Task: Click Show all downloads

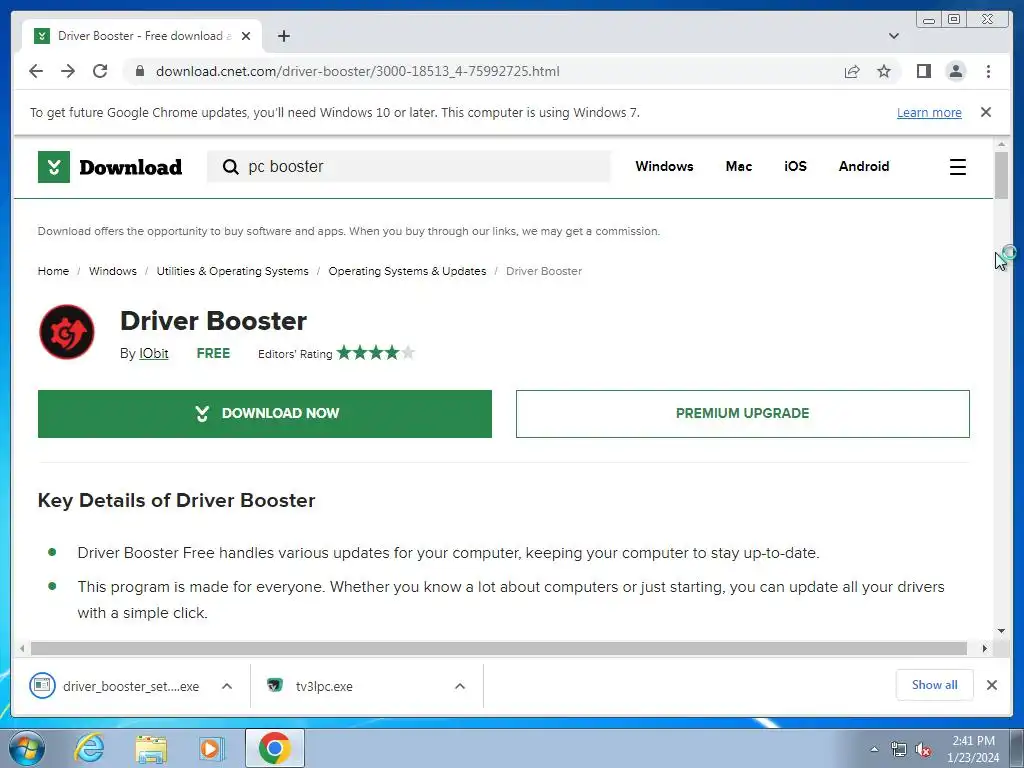Action: point(935,684)
